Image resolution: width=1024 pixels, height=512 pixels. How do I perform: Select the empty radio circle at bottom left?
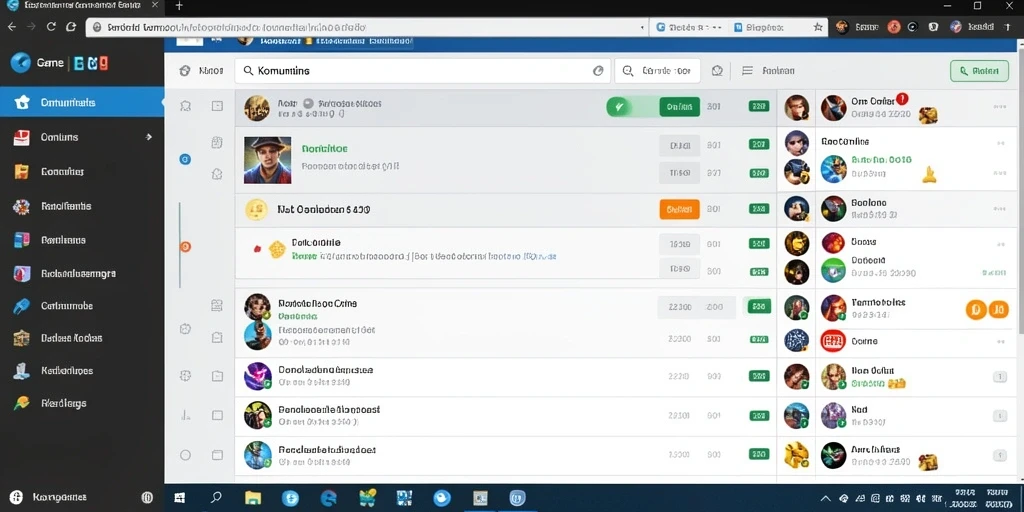pyautogui.click(x=185, y=455)
